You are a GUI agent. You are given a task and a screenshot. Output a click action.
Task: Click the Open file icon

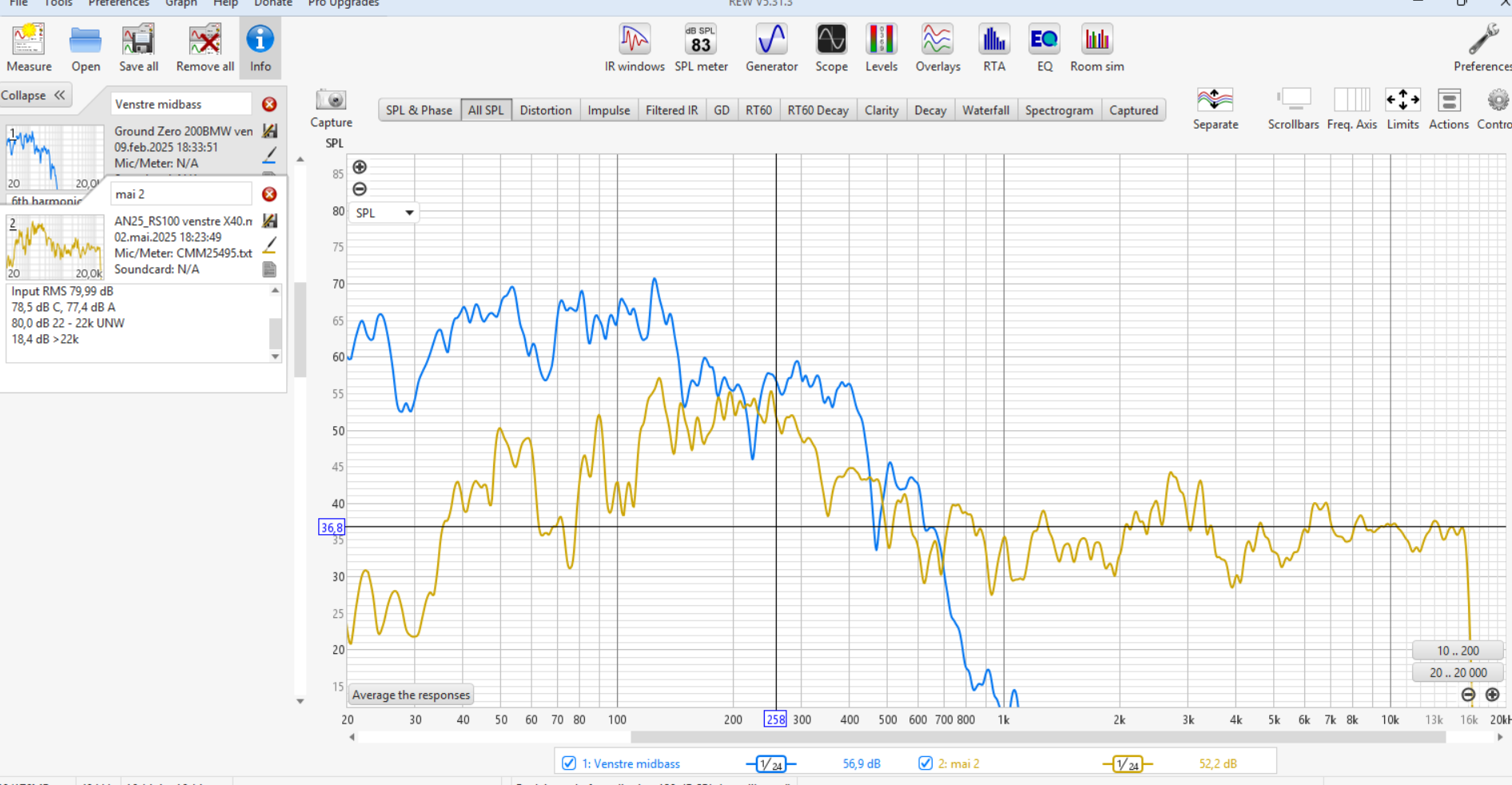(86, 48)
